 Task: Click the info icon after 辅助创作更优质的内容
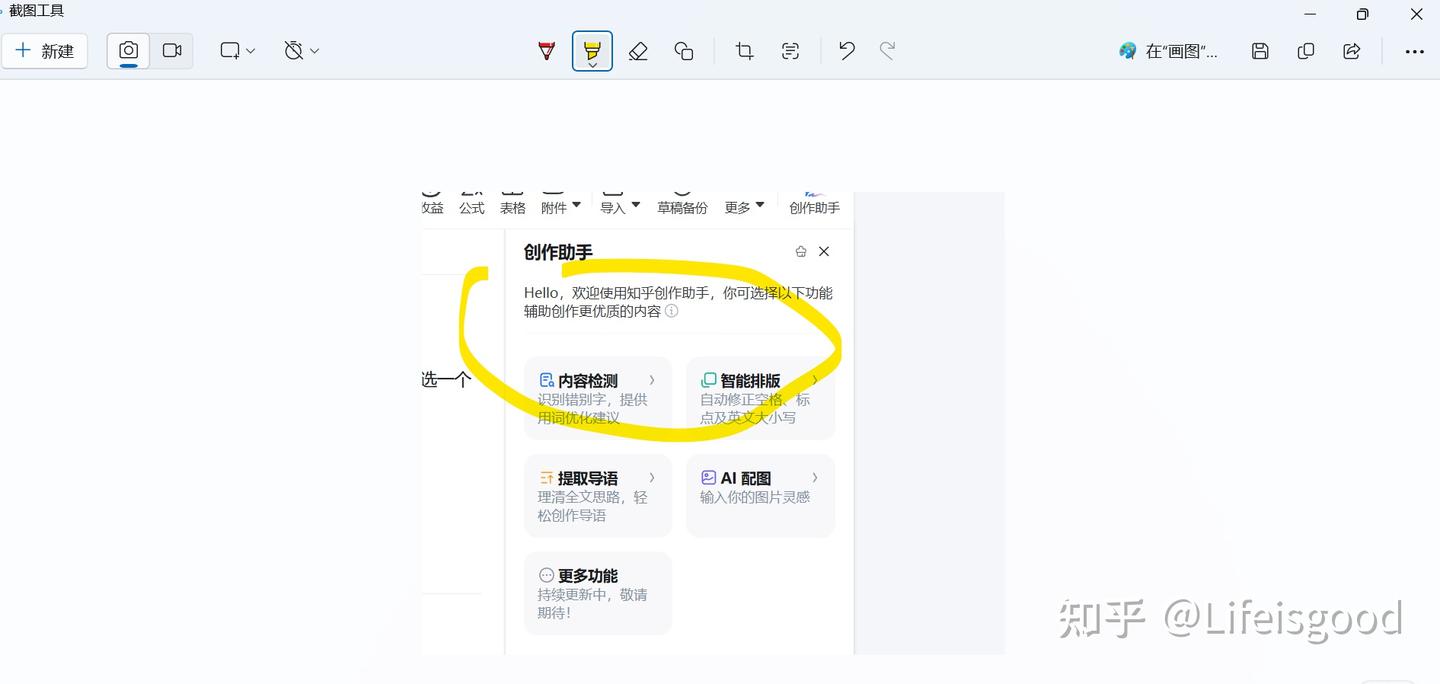pos(672,311)
